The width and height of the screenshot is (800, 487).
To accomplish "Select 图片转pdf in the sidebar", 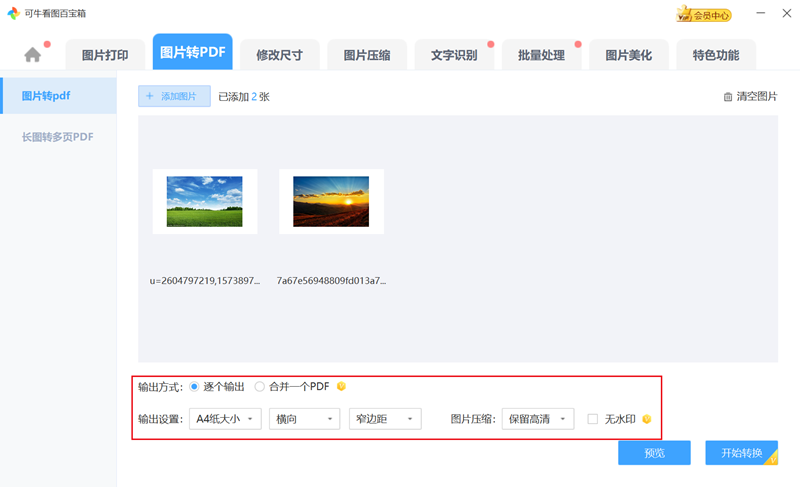I will [59, 96].
